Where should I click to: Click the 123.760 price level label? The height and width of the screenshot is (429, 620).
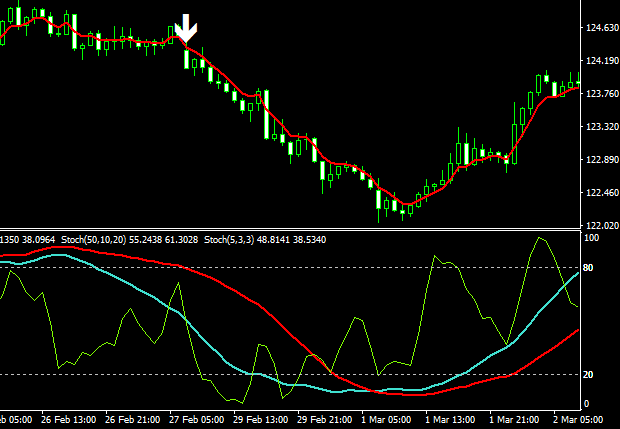(x=600, y=94)
